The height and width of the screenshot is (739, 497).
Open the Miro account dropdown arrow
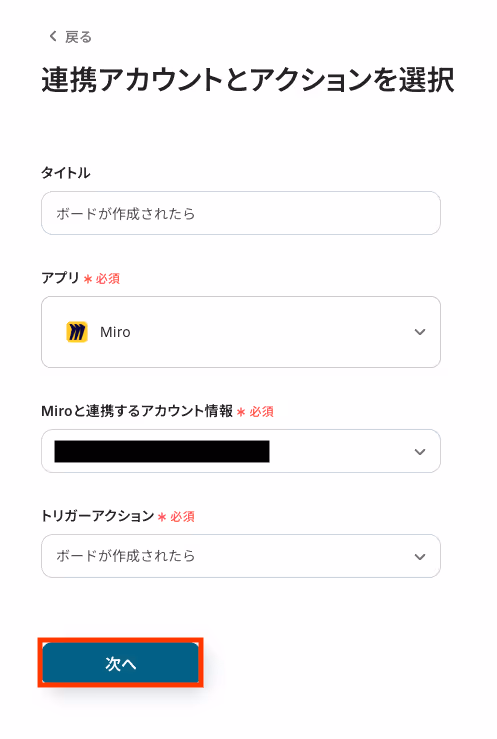click(x=420, y=452)
